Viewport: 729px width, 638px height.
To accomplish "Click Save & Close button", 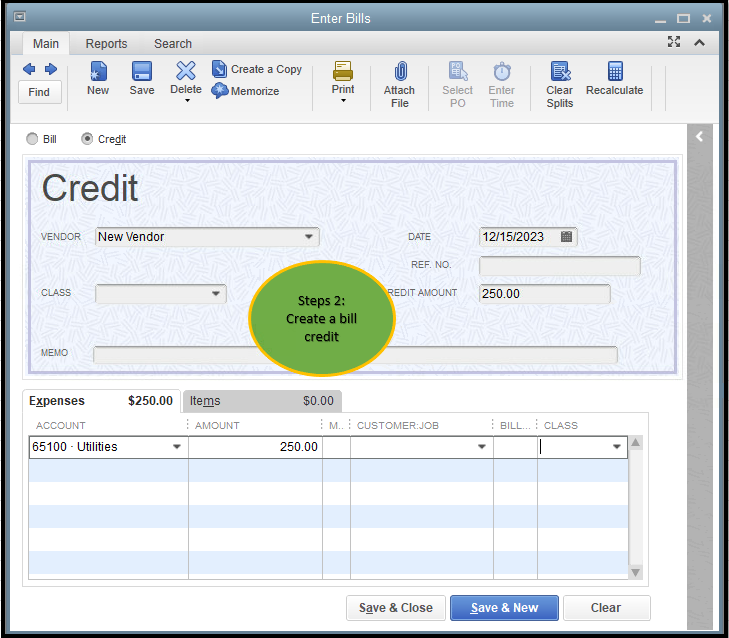I will point(396,608).
